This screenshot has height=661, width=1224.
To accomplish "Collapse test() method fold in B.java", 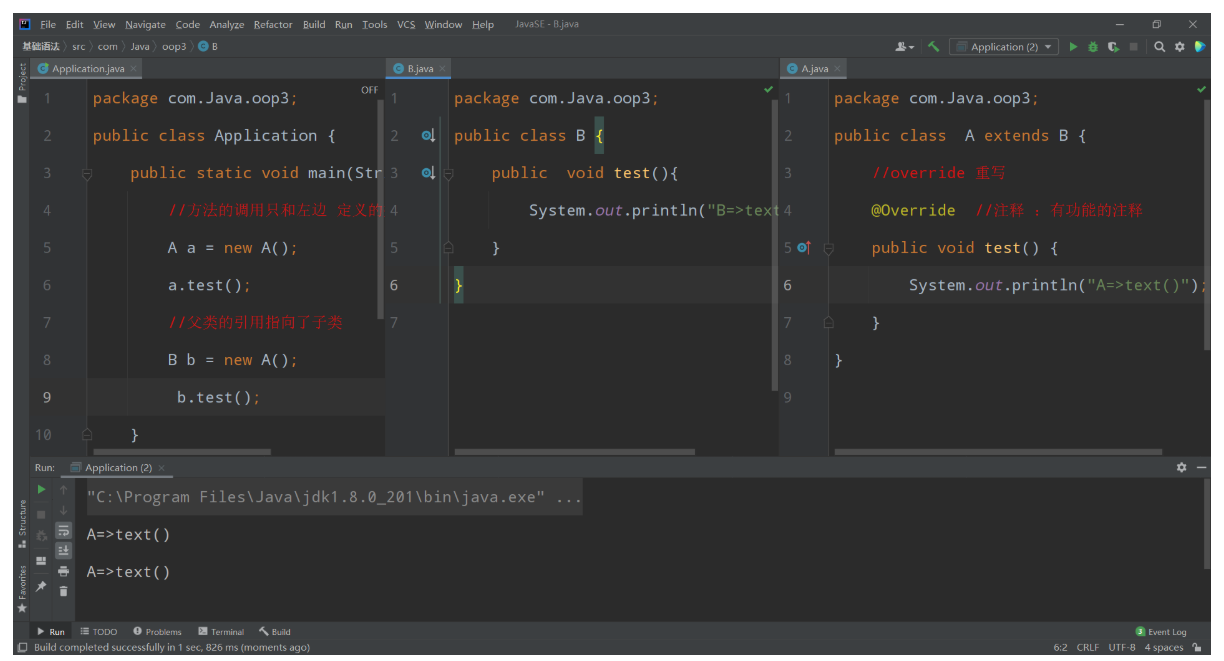I will [448, 174].
